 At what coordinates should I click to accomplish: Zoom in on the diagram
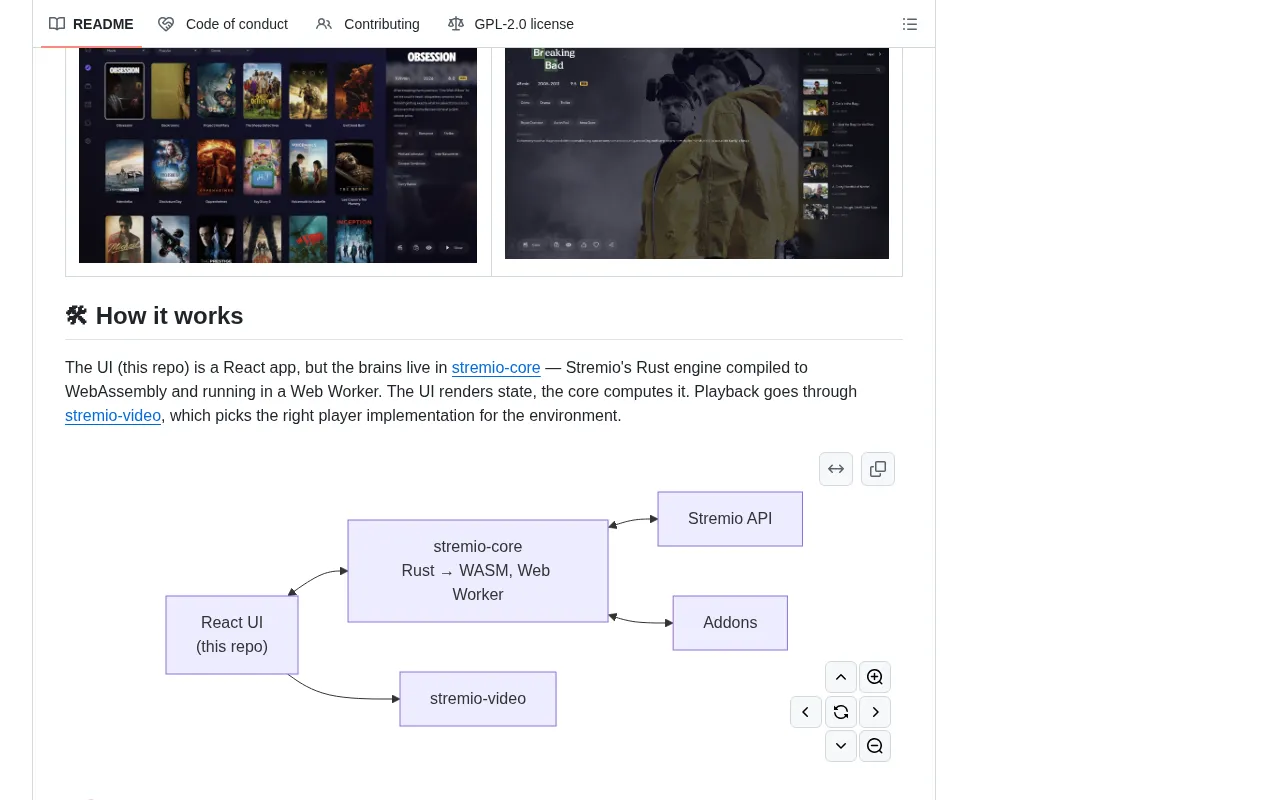point(875,677)
